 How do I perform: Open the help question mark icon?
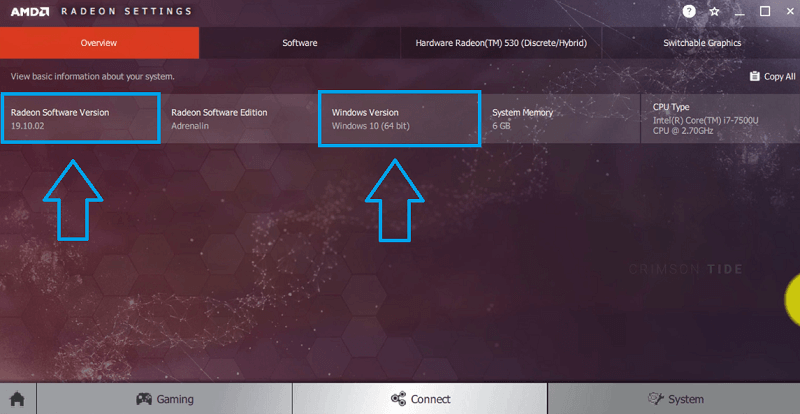[689, 11]
